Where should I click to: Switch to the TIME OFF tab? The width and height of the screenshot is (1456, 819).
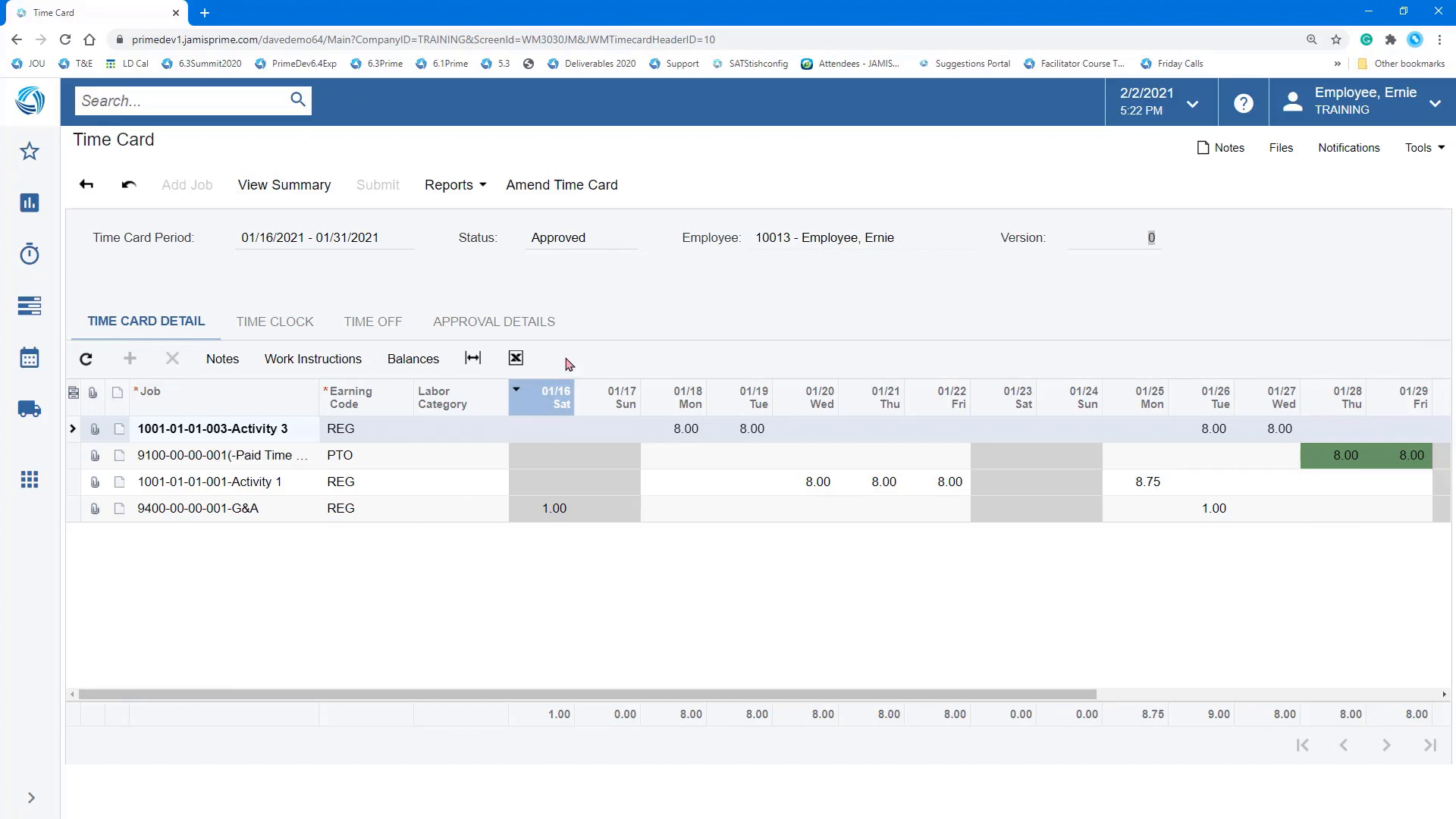pos(372,322)
